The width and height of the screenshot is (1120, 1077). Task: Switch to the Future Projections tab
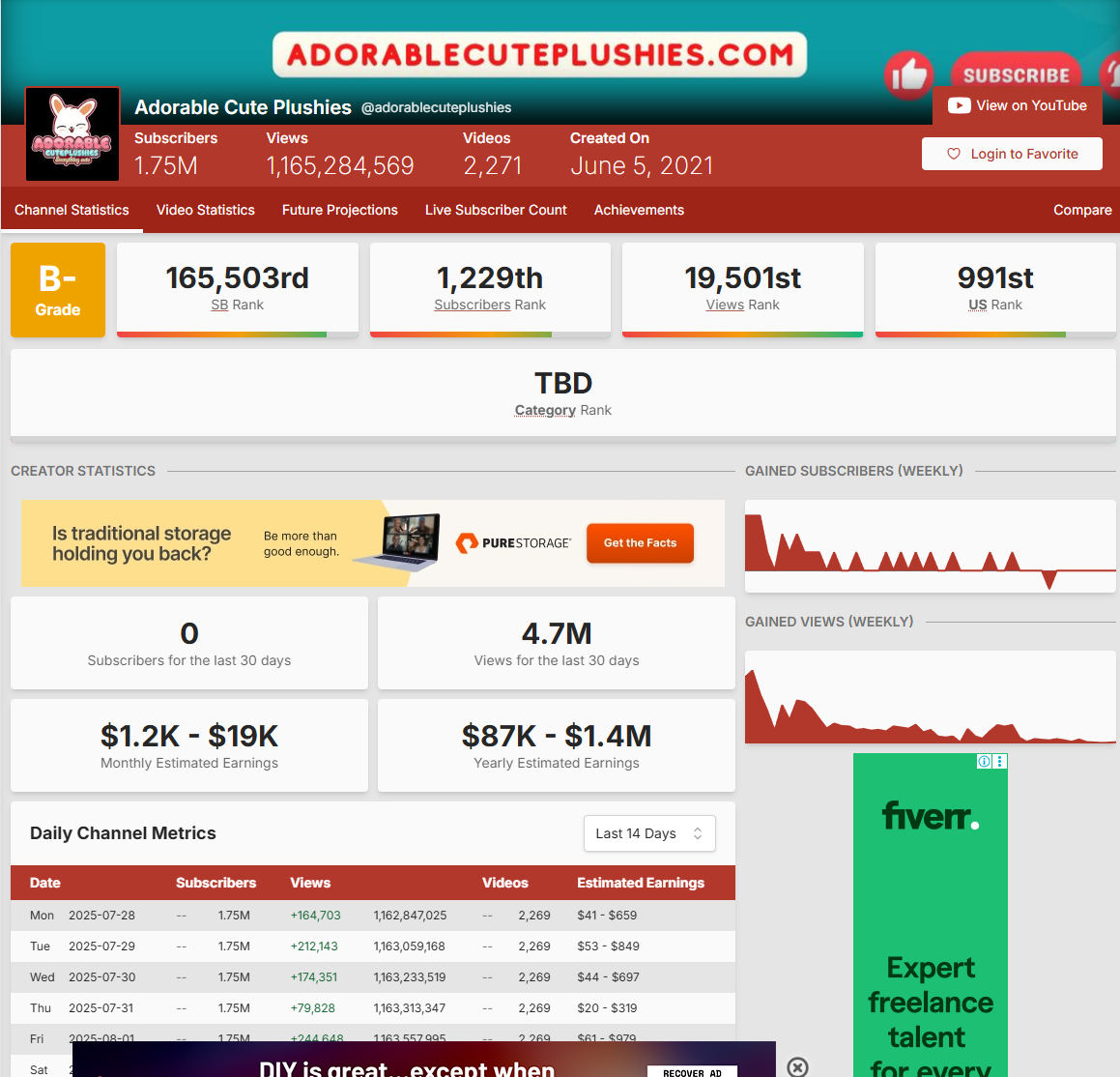coord(340,210)
